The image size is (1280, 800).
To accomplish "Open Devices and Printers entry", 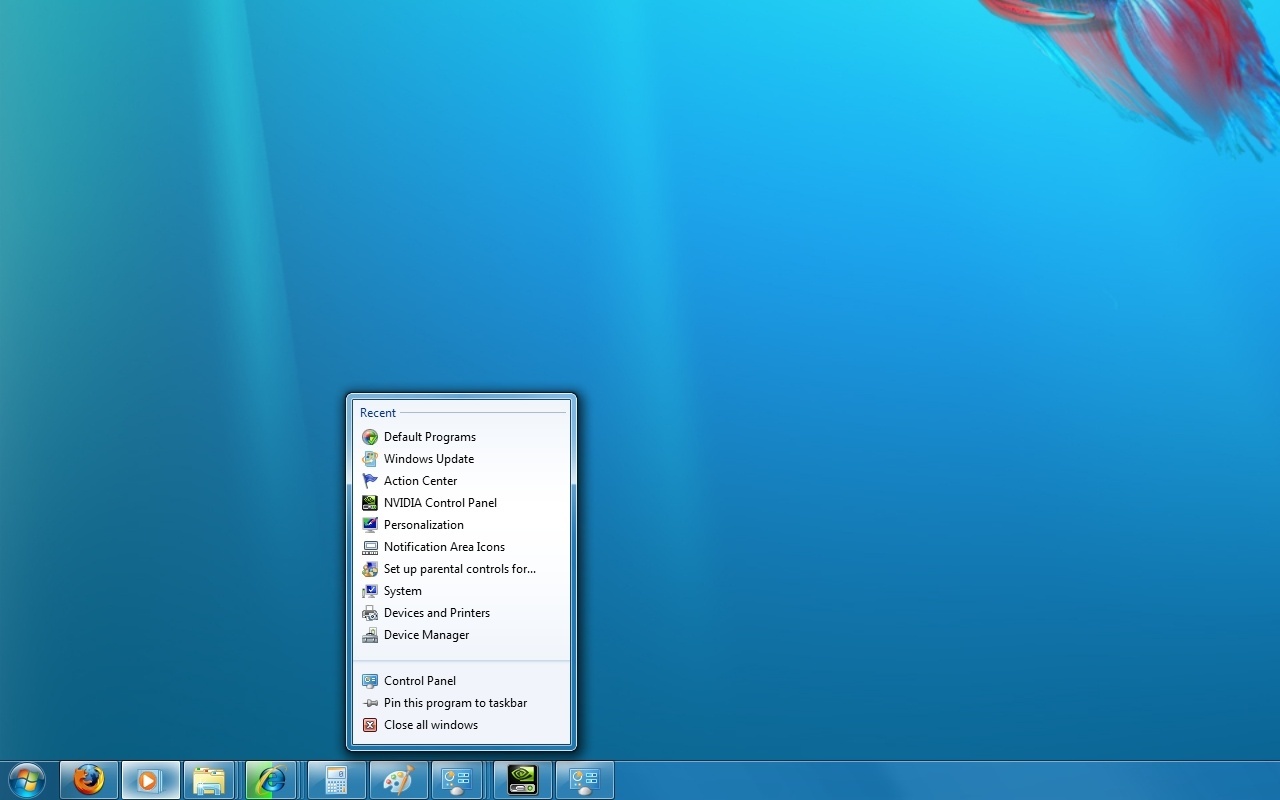I will pos(437,612).
